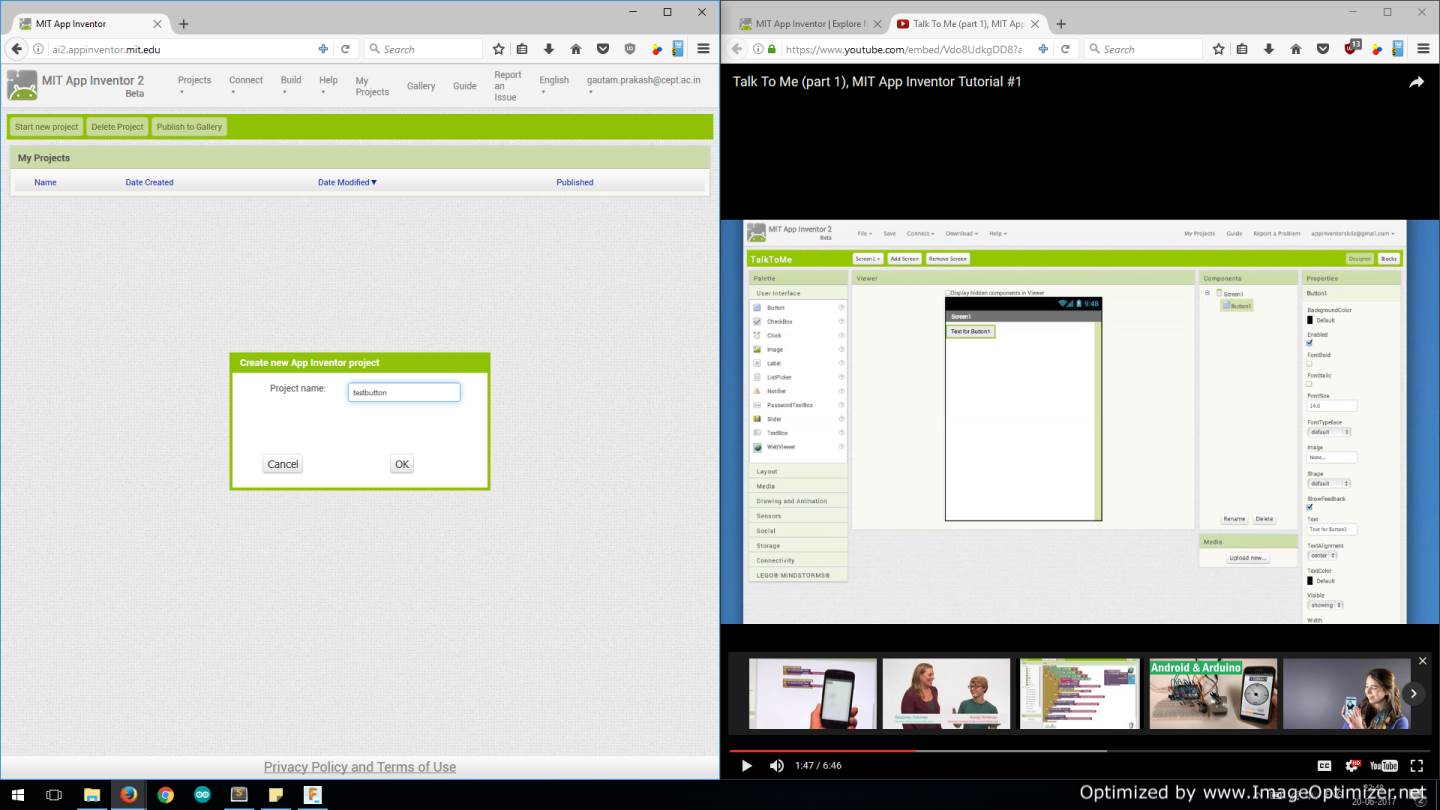Image resolution: width=1440 pixels, height=810 pixels.
Task: Click Publish to Gallery button
Action: coord(189,127)
